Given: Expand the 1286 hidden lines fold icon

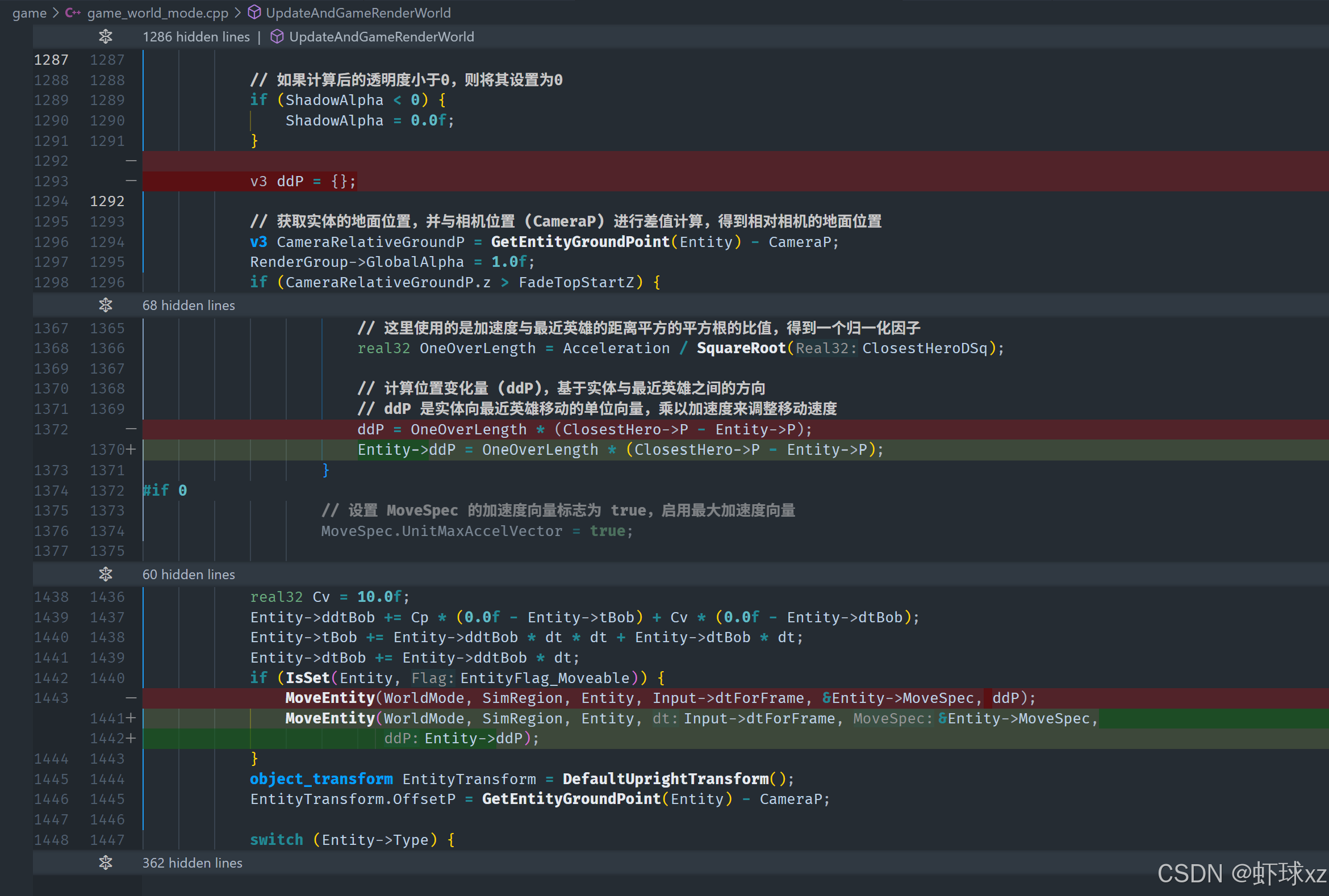Looking at the screenshot, I should (105, 37).
